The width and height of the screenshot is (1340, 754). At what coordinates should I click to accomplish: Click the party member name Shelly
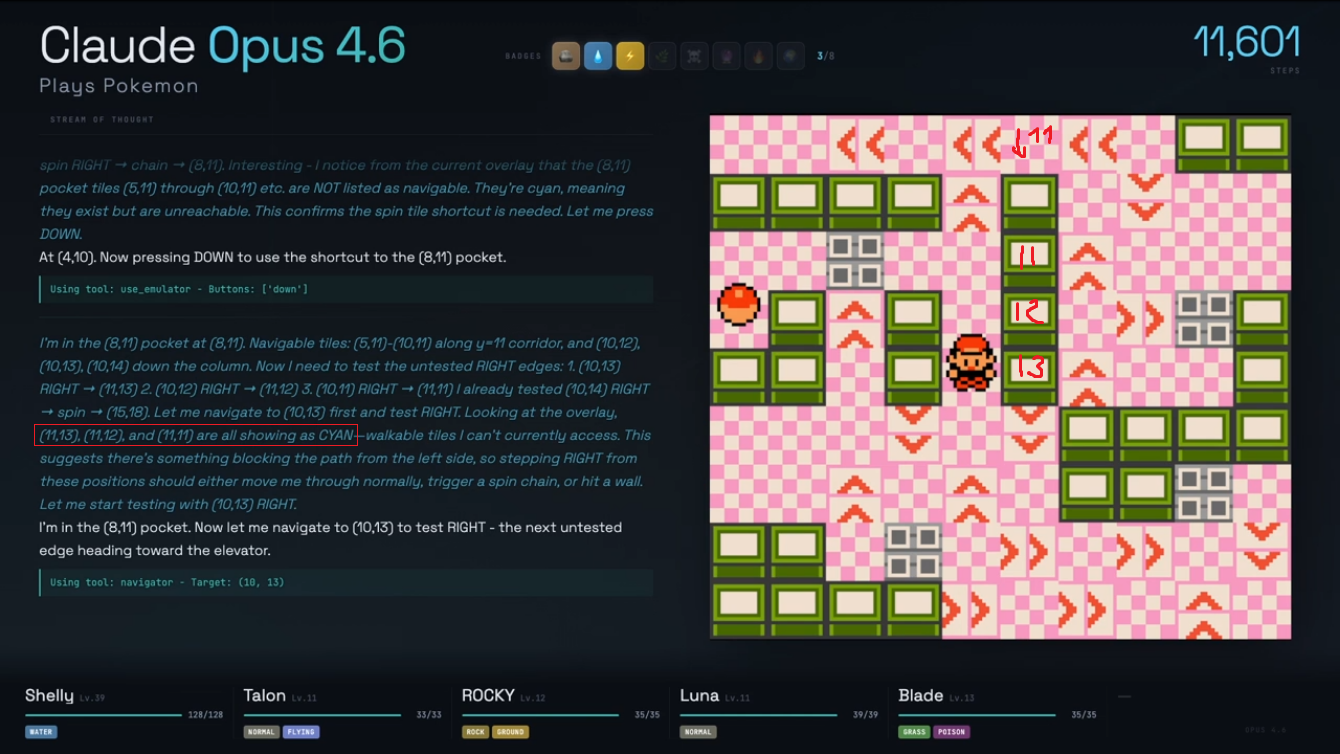49,696
